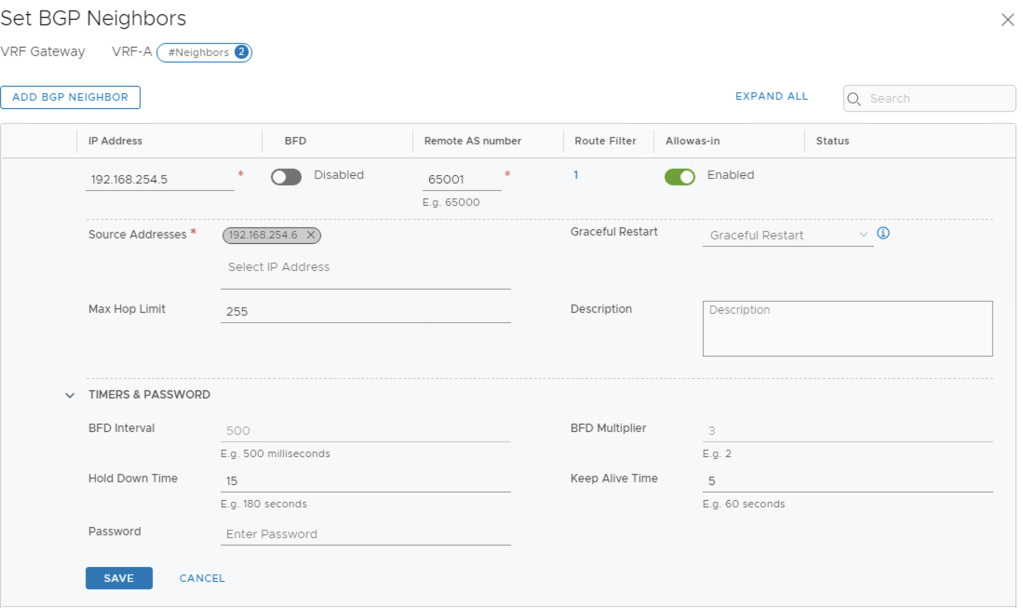Viewport: 1023px width, 608px height.
Task: Remove the 192.168.254.6 source address chip
Action: (x=311, y=235)
